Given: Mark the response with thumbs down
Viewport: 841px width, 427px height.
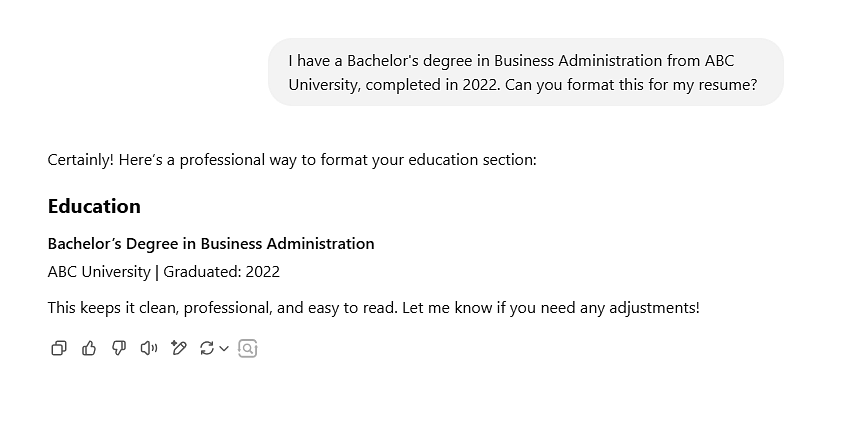Looking at the screenshot, I should coord(119,349).
